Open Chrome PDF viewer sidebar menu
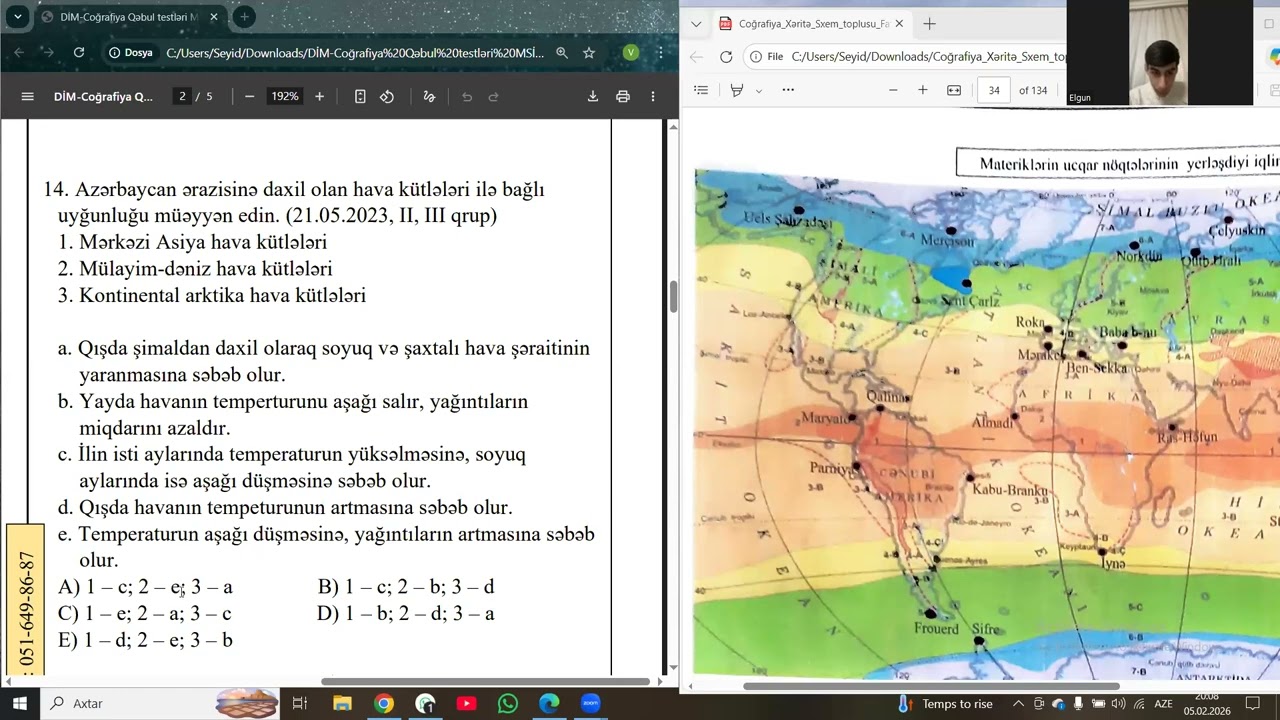This screenshot has width=1280, height=720. pyautogui.click(x=27, y=97)
